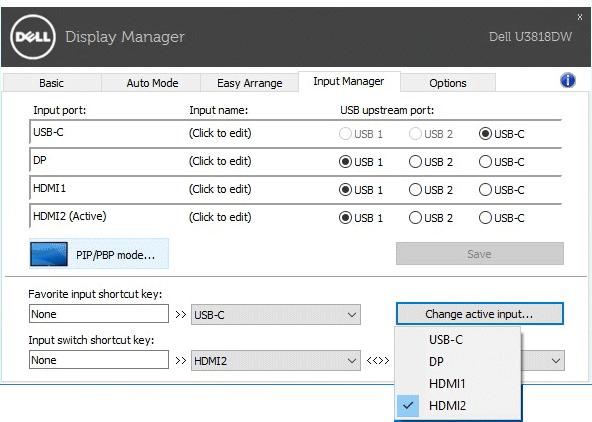
Task: Select USB 2 upstream for HDMI1 input
Action: click(431, 189)
